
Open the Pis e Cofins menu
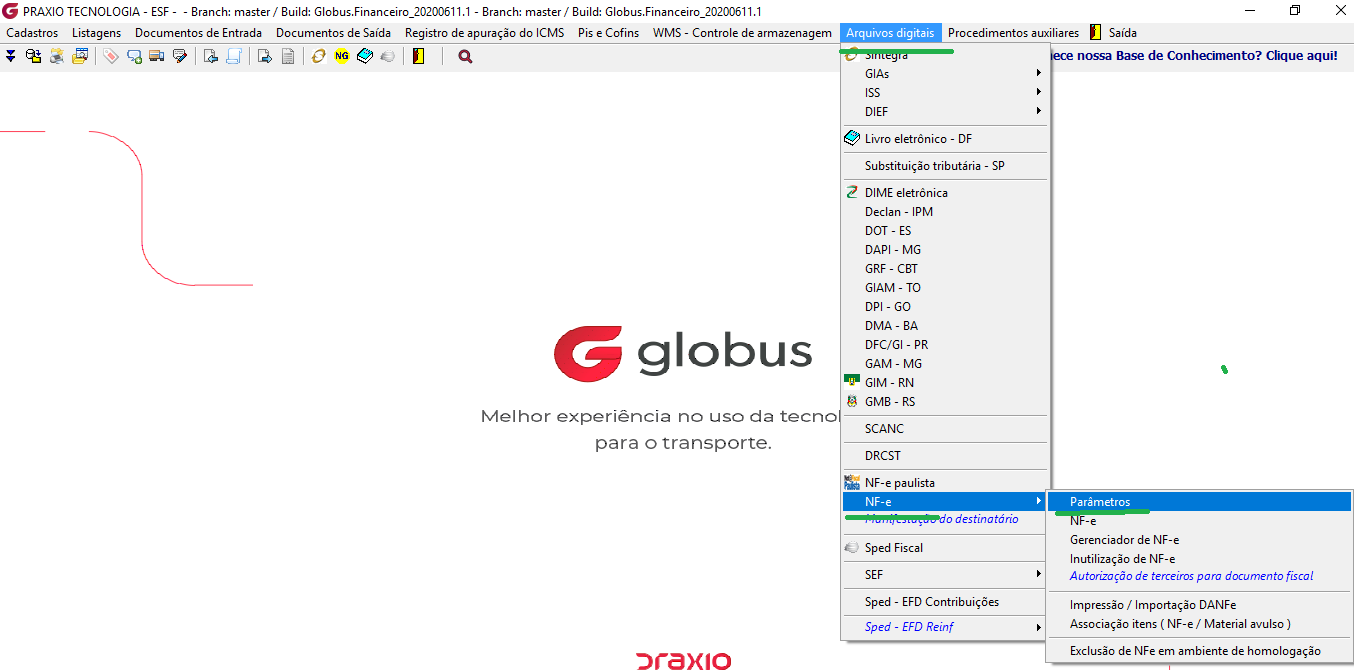click(x=608, y=33)
